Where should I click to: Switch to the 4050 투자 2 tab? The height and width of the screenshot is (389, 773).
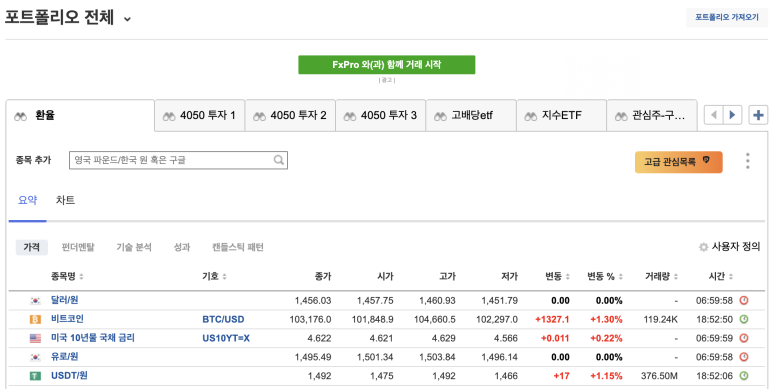click(290, 116)
